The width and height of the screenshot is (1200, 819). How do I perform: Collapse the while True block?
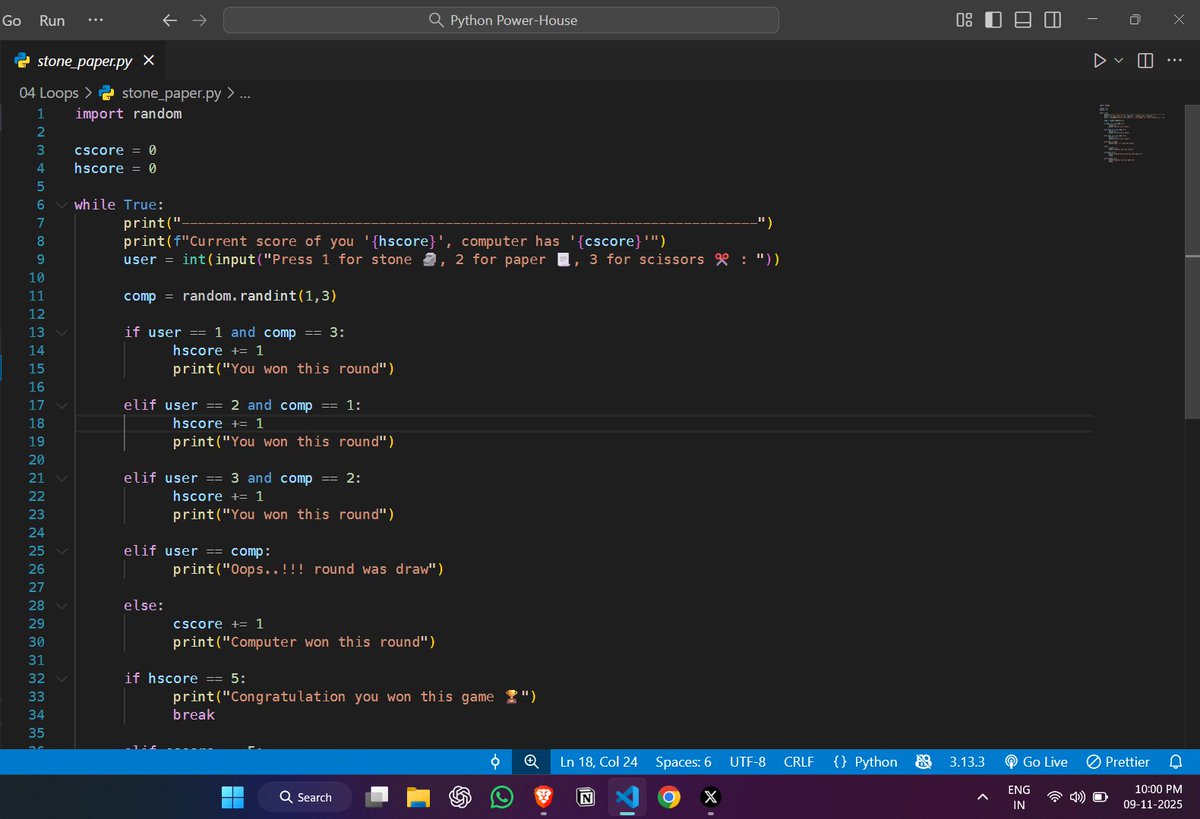[x=62, y=204]
